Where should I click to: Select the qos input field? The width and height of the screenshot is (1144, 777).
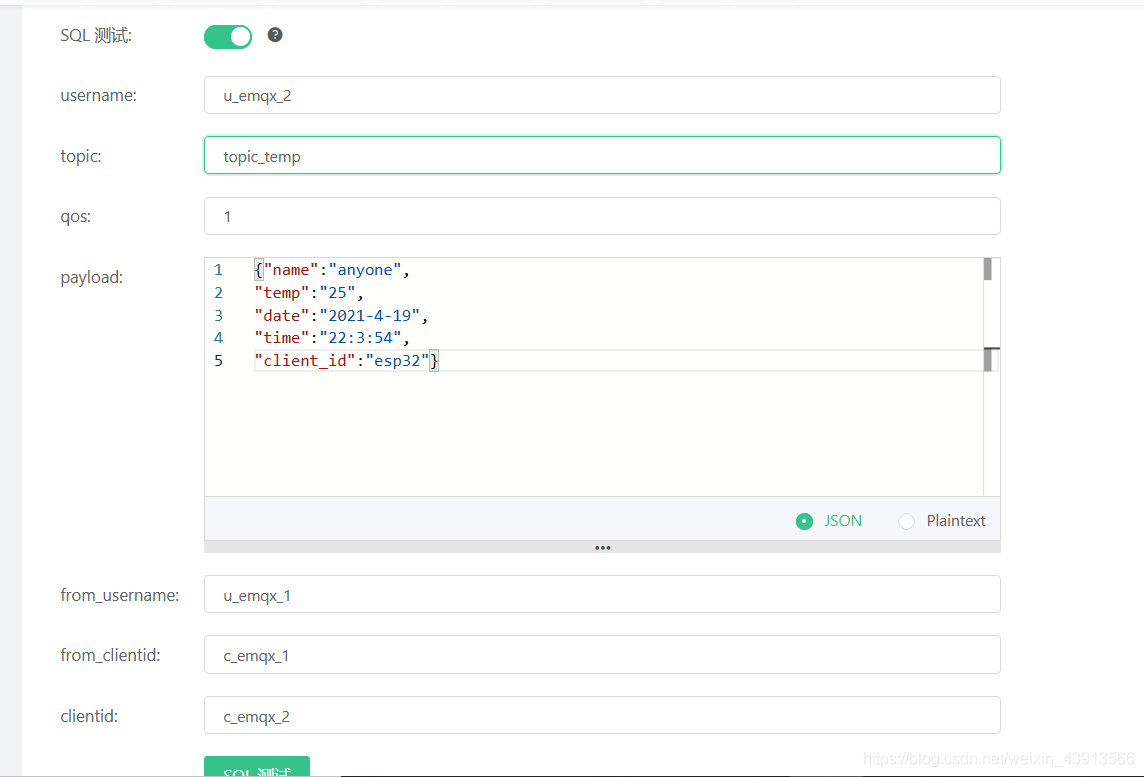coord(602,217)
